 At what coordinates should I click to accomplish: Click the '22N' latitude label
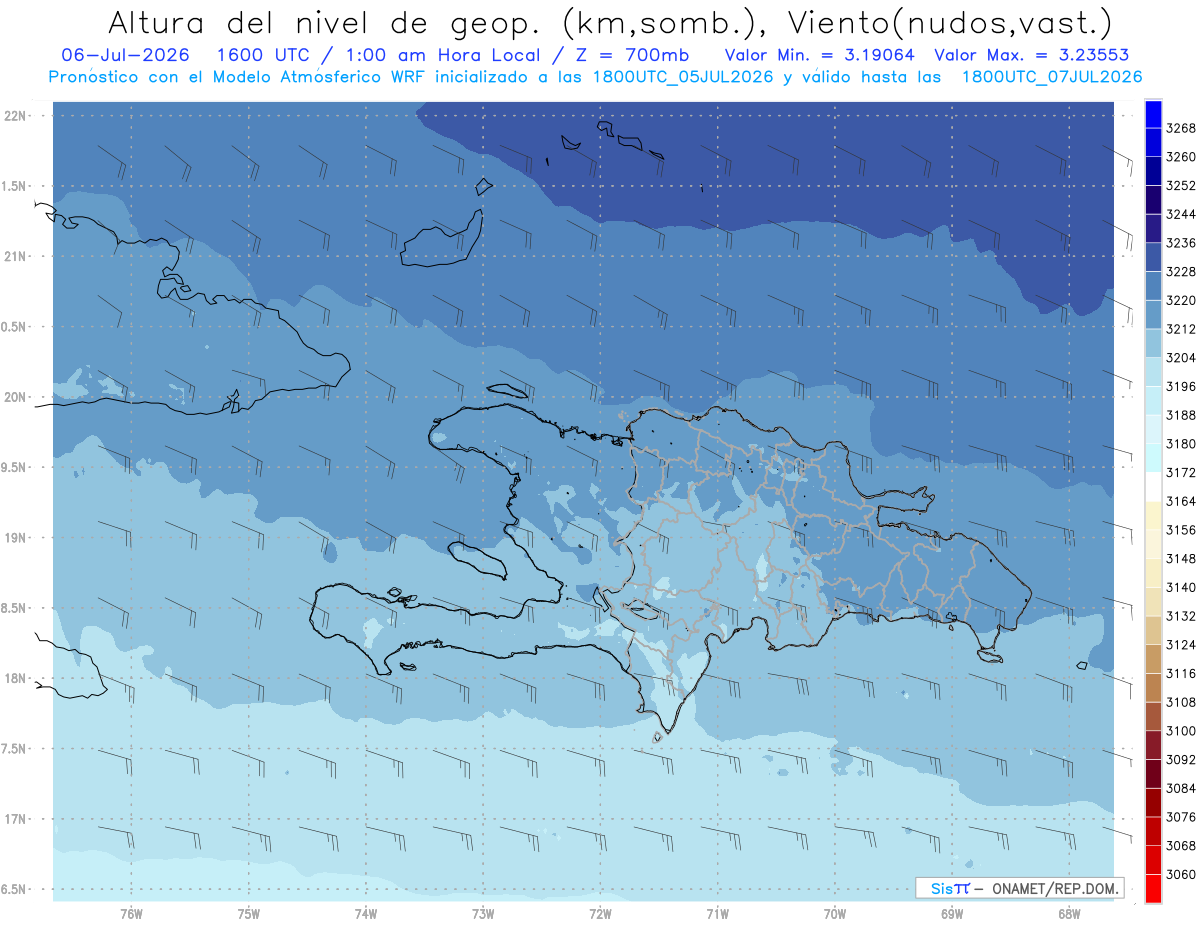[x=16, y=116]
